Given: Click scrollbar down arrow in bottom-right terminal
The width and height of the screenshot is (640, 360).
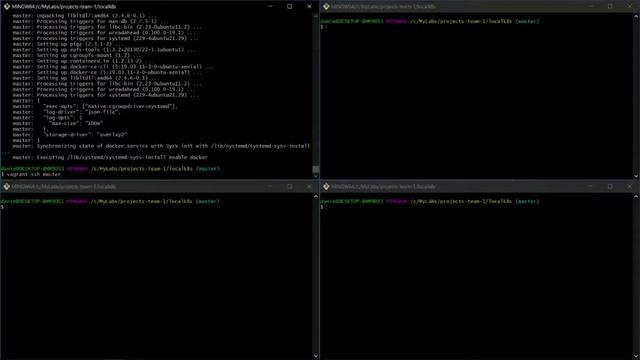Looking at the screenshot, I should pyautogui.click(x=636, y=356).
